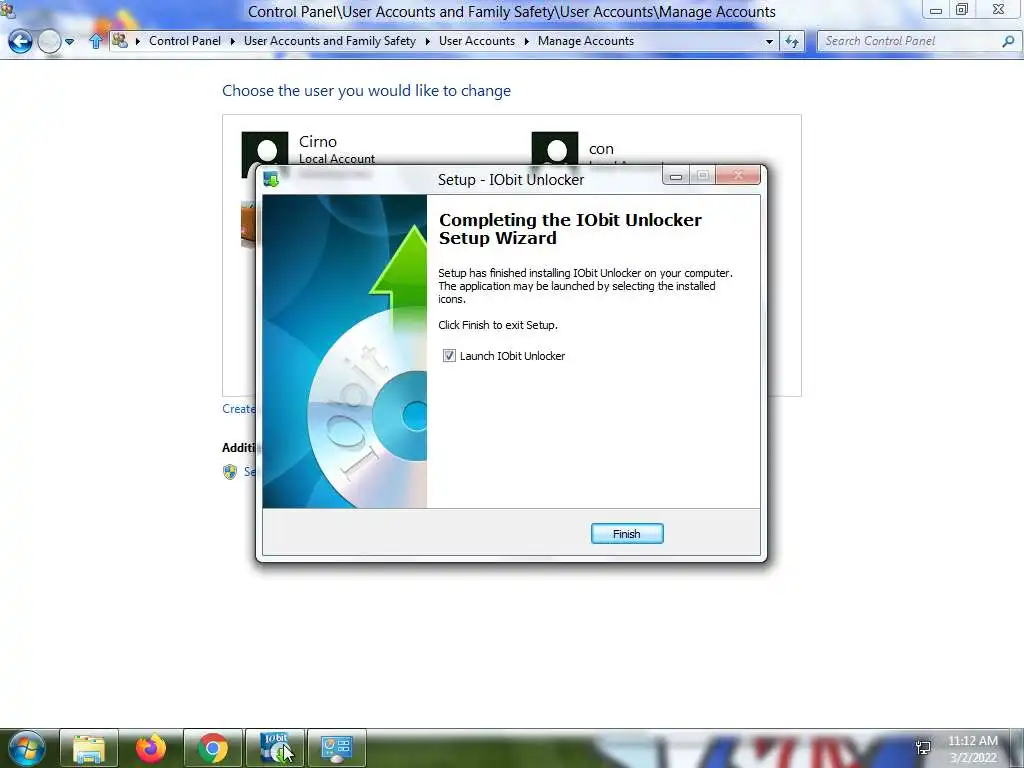Open the con account avatar
Screen dimensions: 1024x768
(x=554, y=149)
